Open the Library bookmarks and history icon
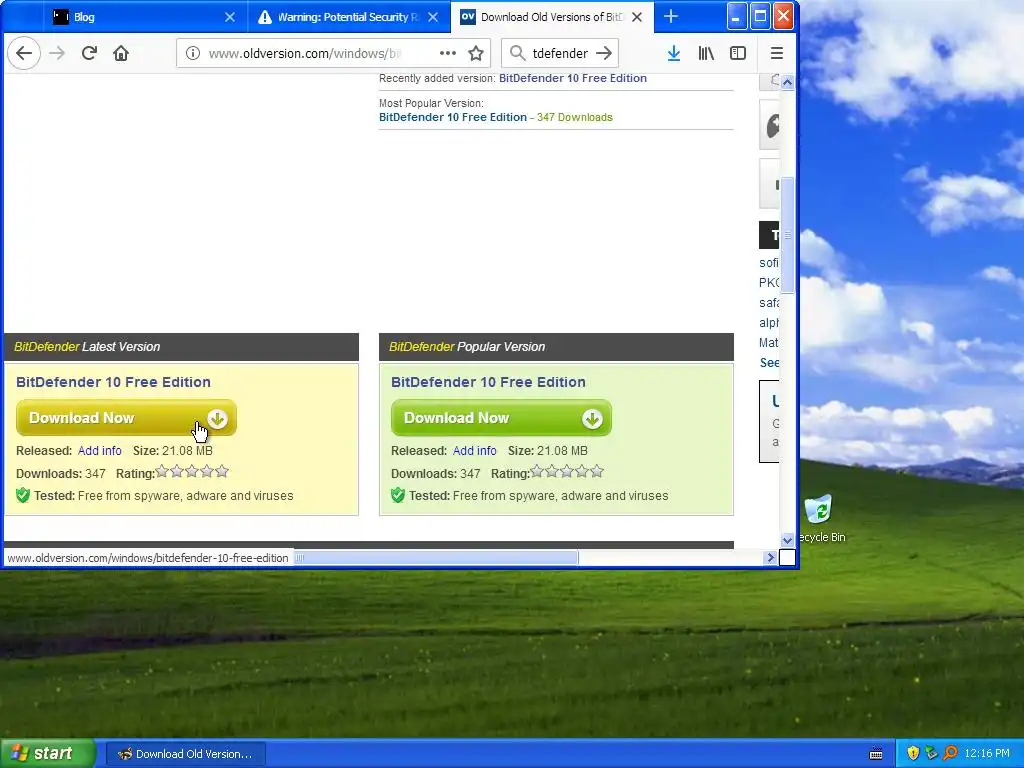 click(706, 54)
